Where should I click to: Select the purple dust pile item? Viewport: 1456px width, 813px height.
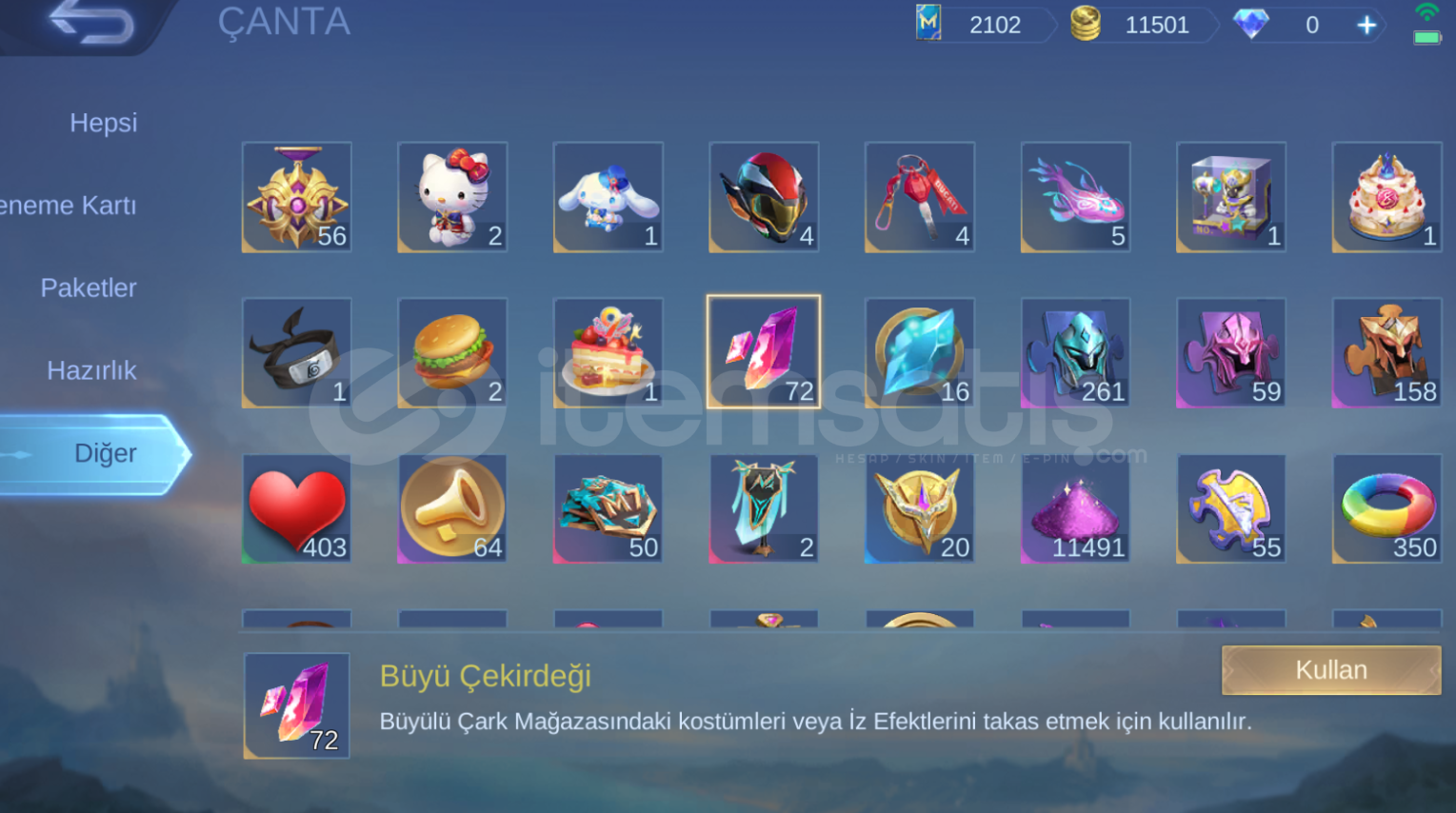(1075, 508)
